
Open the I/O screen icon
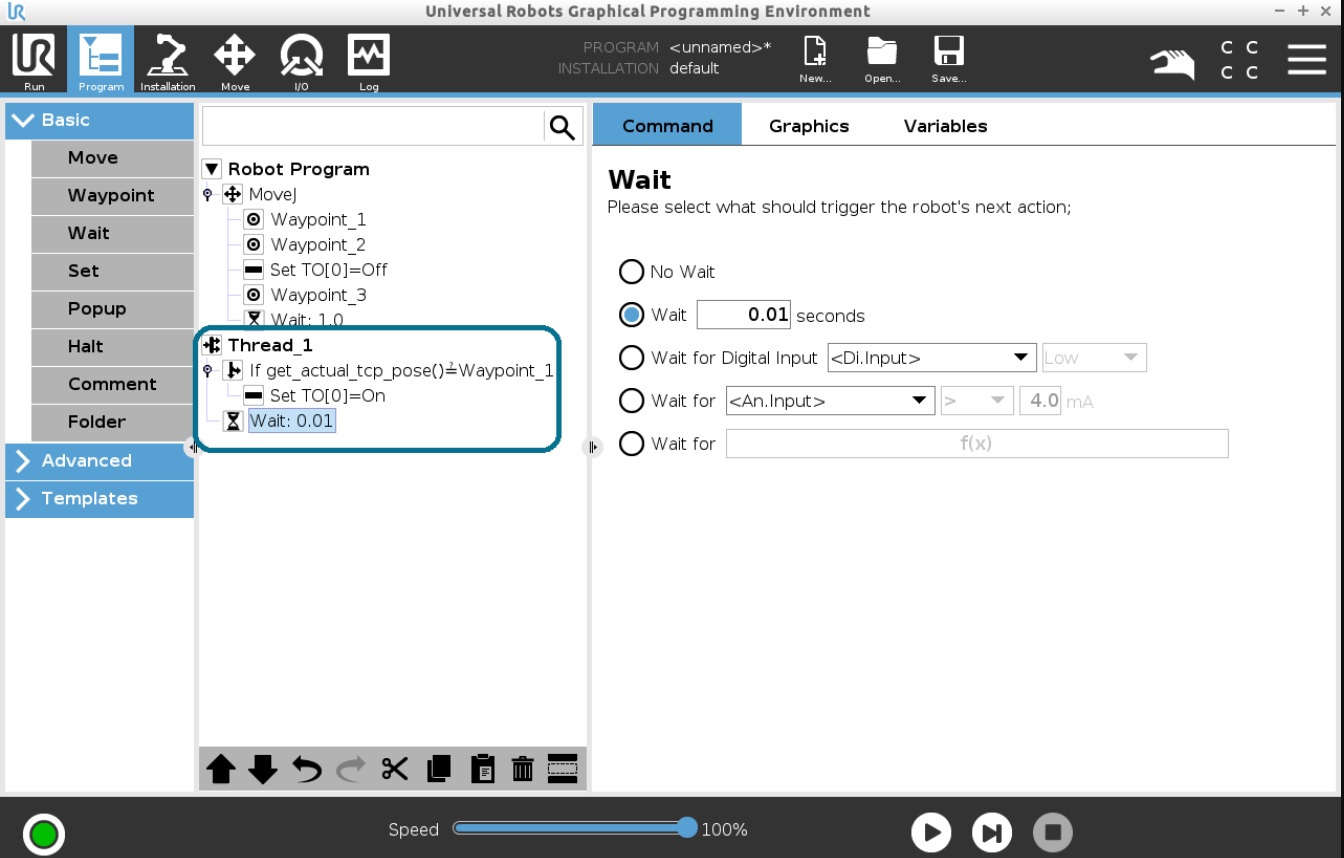301,61
